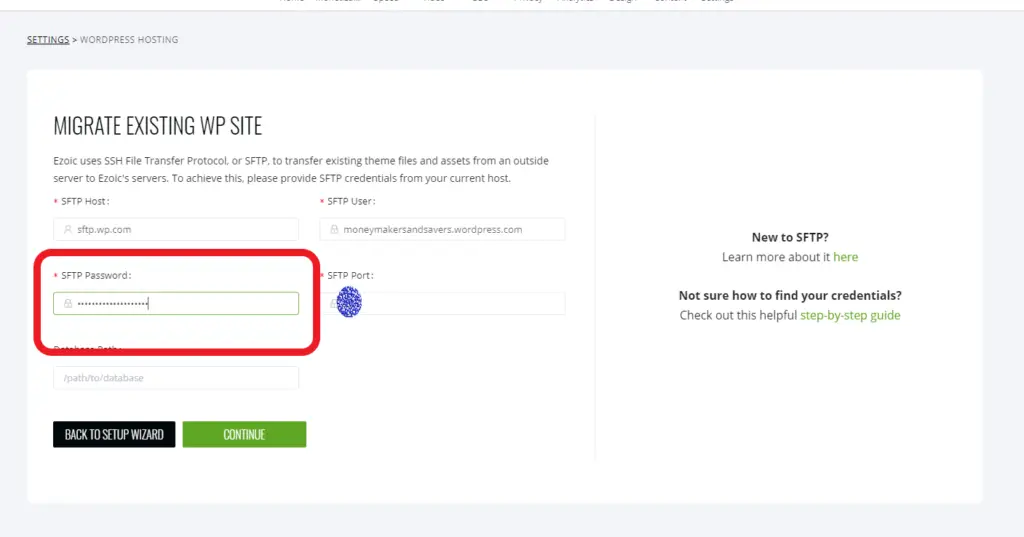Click the SFTP Host label
Viewport: 1024px width, 537px height.
[x=85, y=201]
